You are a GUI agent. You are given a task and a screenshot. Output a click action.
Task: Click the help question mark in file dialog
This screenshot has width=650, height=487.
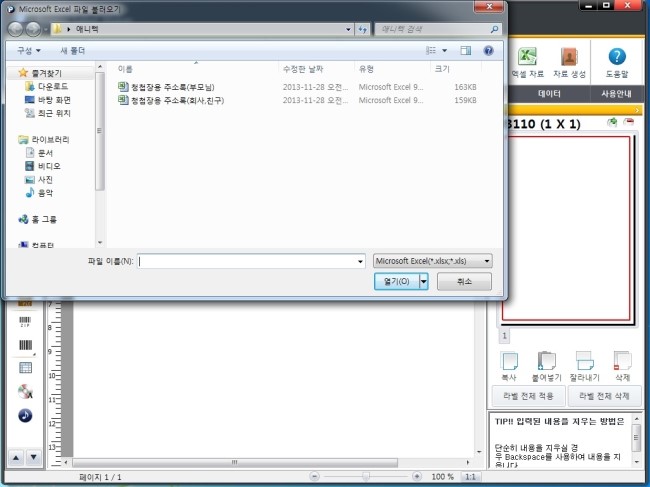pyautogui.click(x=489, y=51)
